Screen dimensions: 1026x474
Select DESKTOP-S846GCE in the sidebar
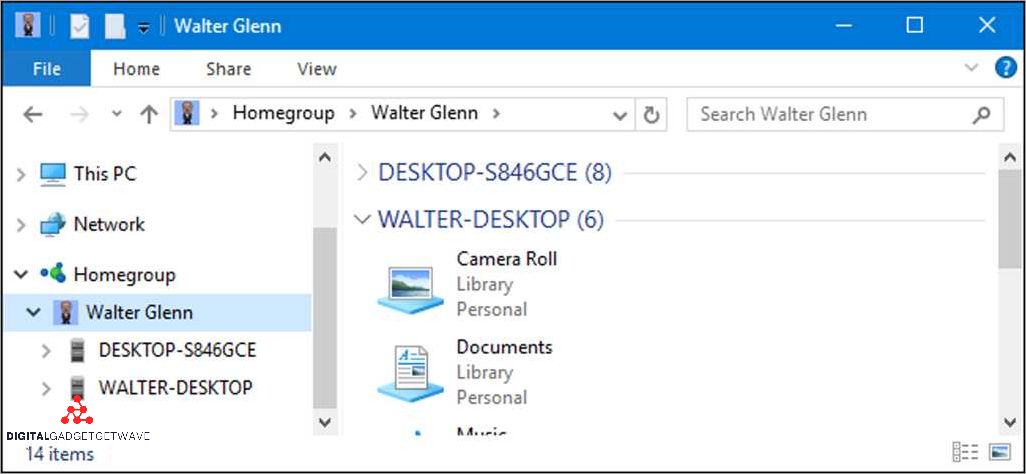click(177, 350)
